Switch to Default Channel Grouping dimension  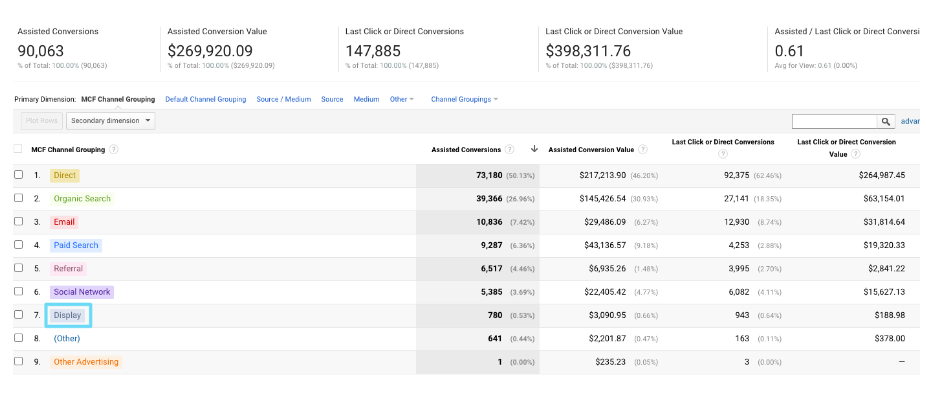(x=206, y=99)
